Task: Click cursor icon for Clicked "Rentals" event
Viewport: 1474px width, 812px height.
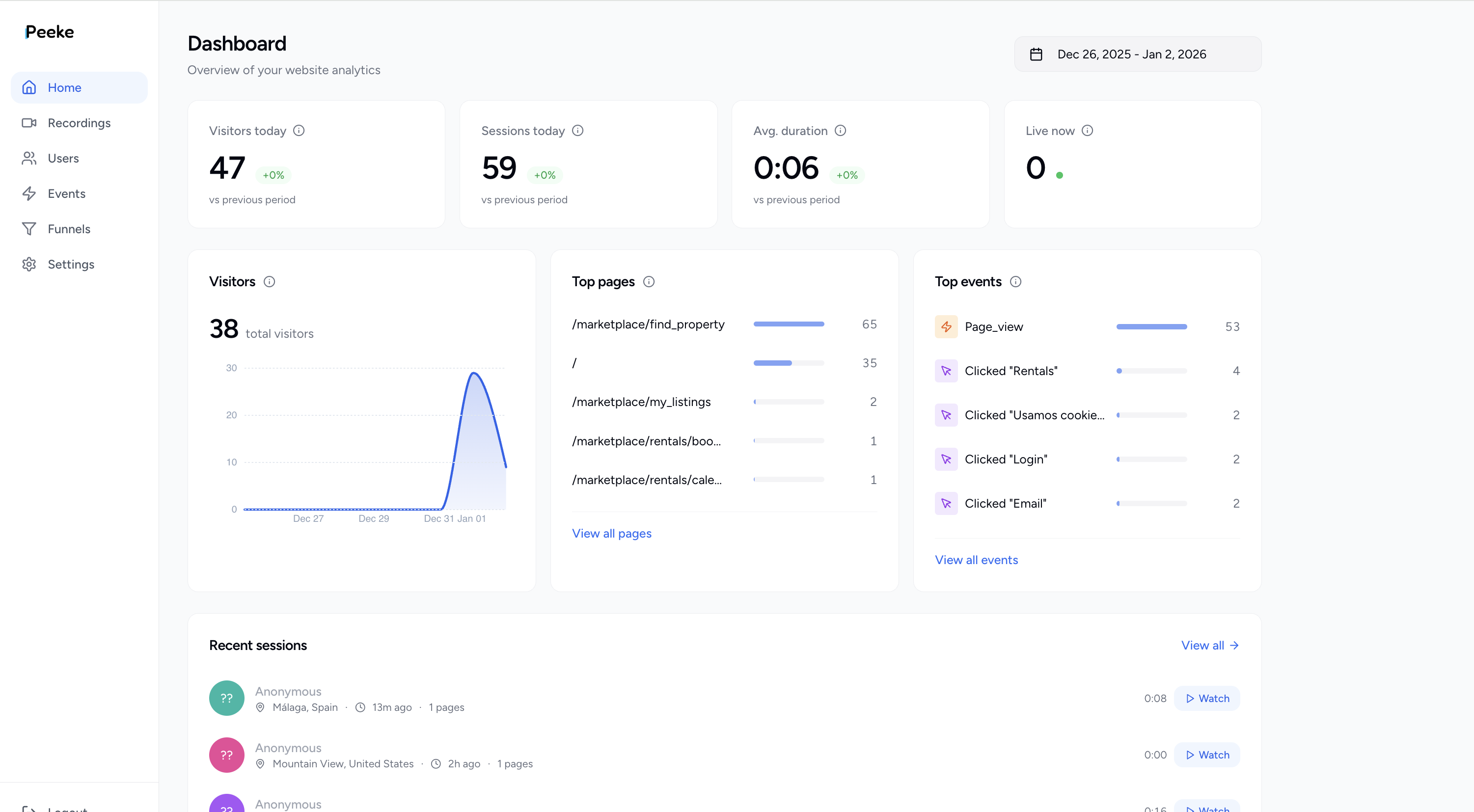Action: tap(946, 371)
